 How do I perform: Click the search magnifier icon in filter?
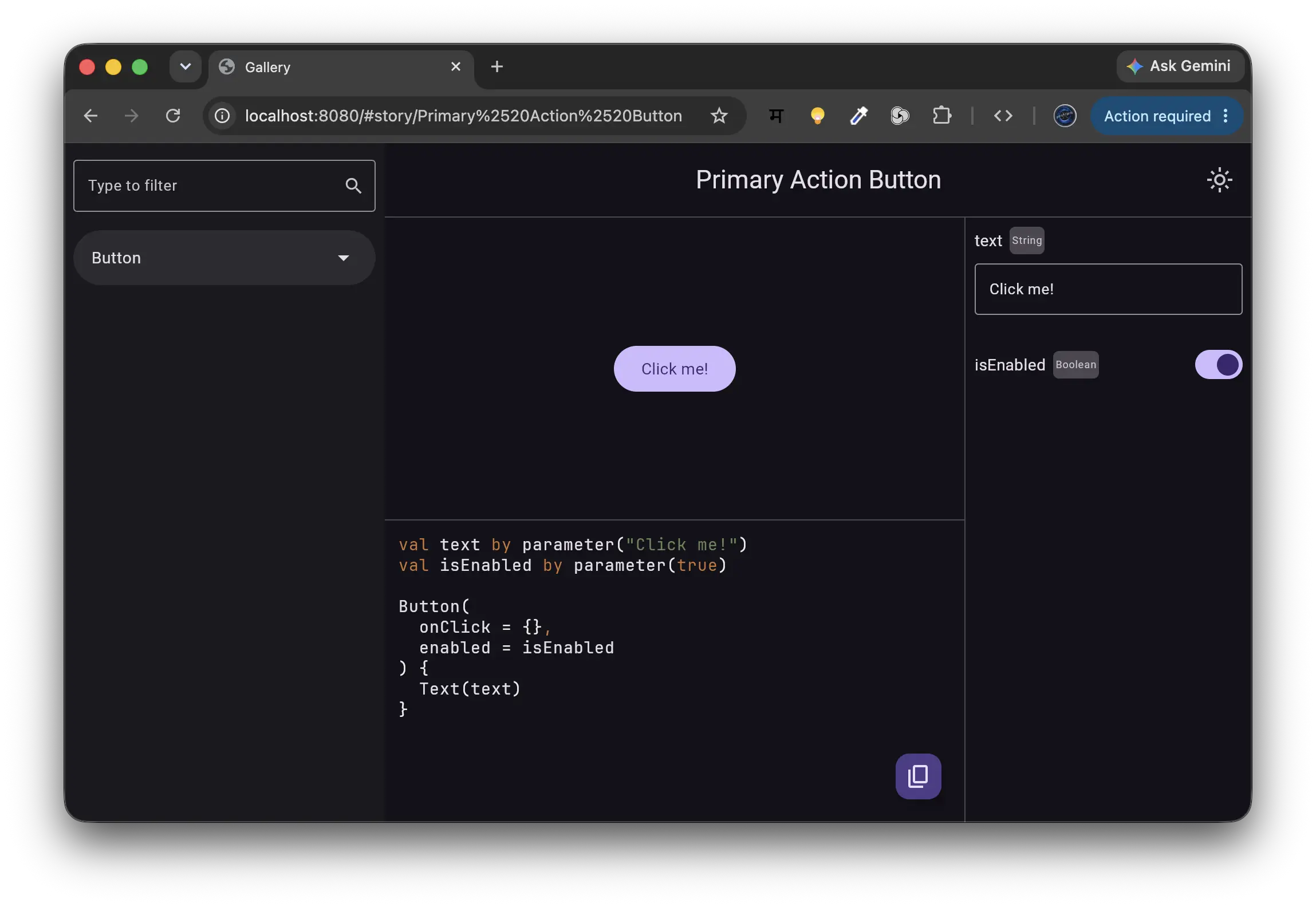pyautogui.click(x=353, y=186)
